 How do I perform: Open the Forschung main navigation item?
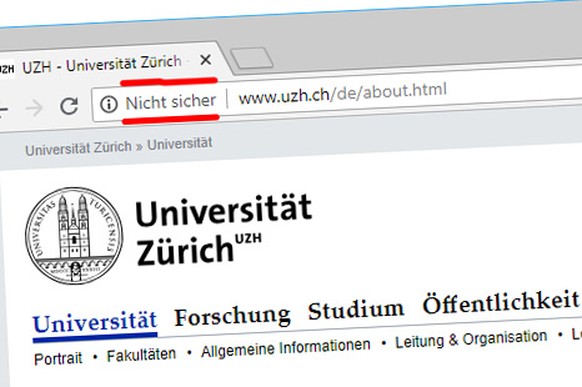[232, 316]
